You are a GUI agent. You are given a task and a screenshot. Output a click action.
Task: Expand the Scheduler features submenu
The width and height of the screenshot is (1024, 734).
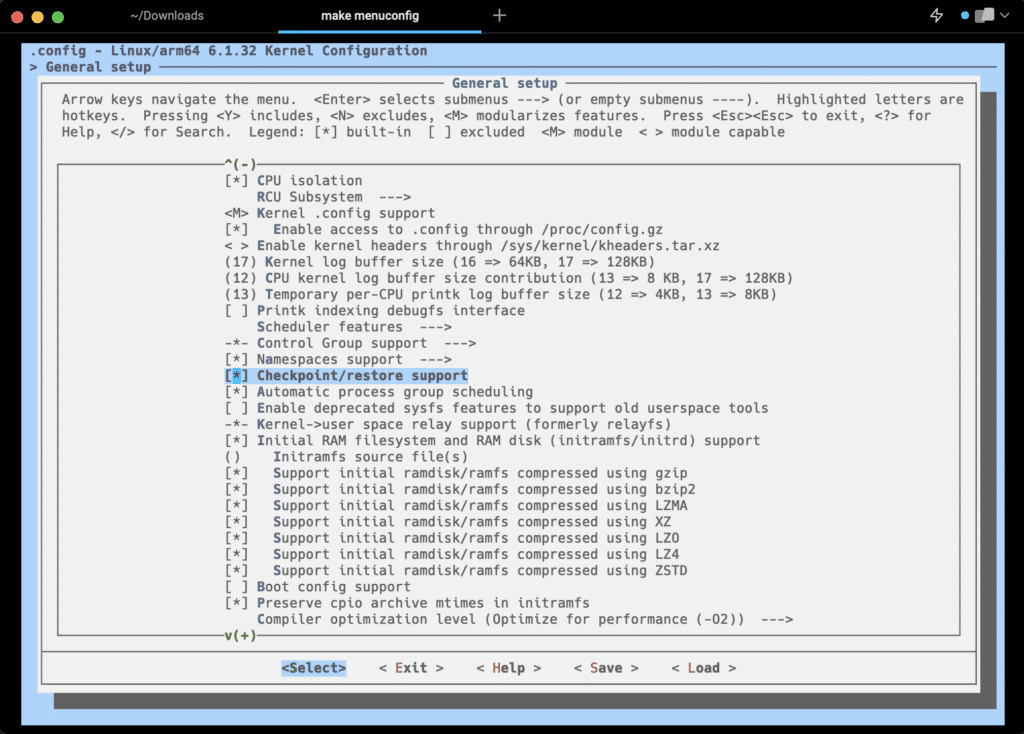coord(354,327)
